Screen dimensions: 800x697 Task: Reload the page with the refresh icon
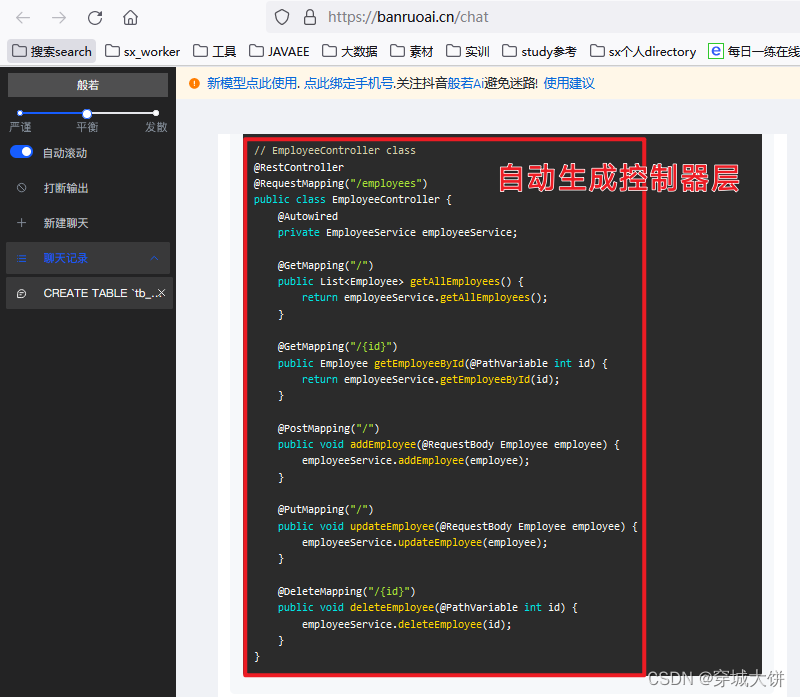click(x=95, y=18)
